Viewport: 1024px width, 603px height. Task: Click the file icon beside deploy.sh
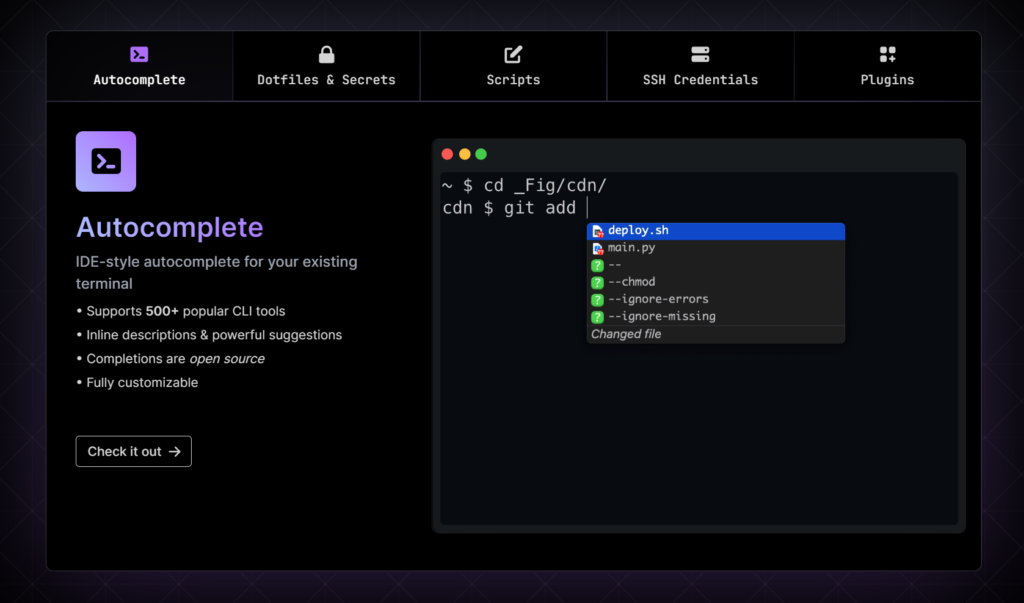point(597,231)
